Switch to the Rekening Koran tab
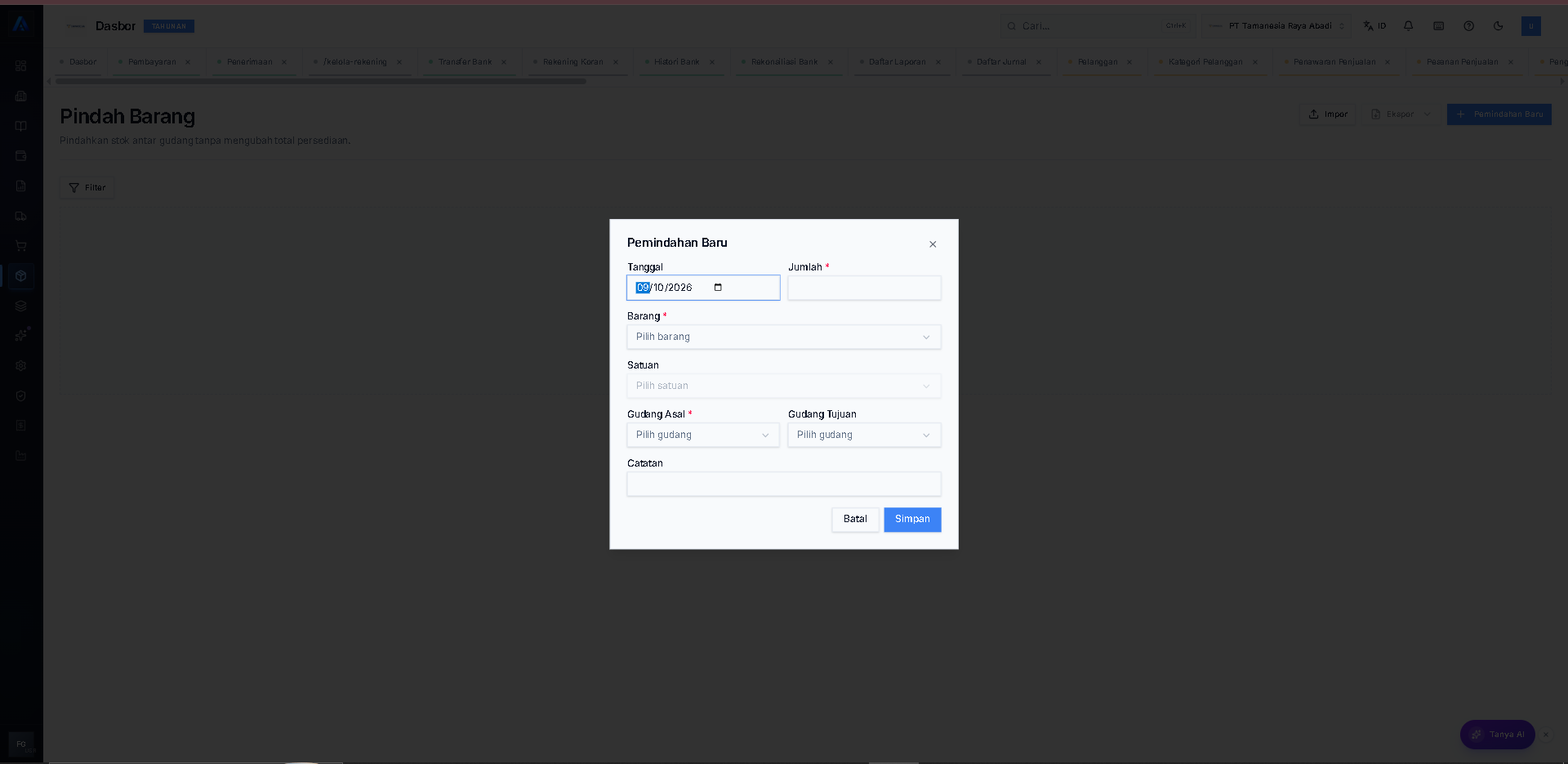This screenshot has height=764, width=1568. pos(572,62)
